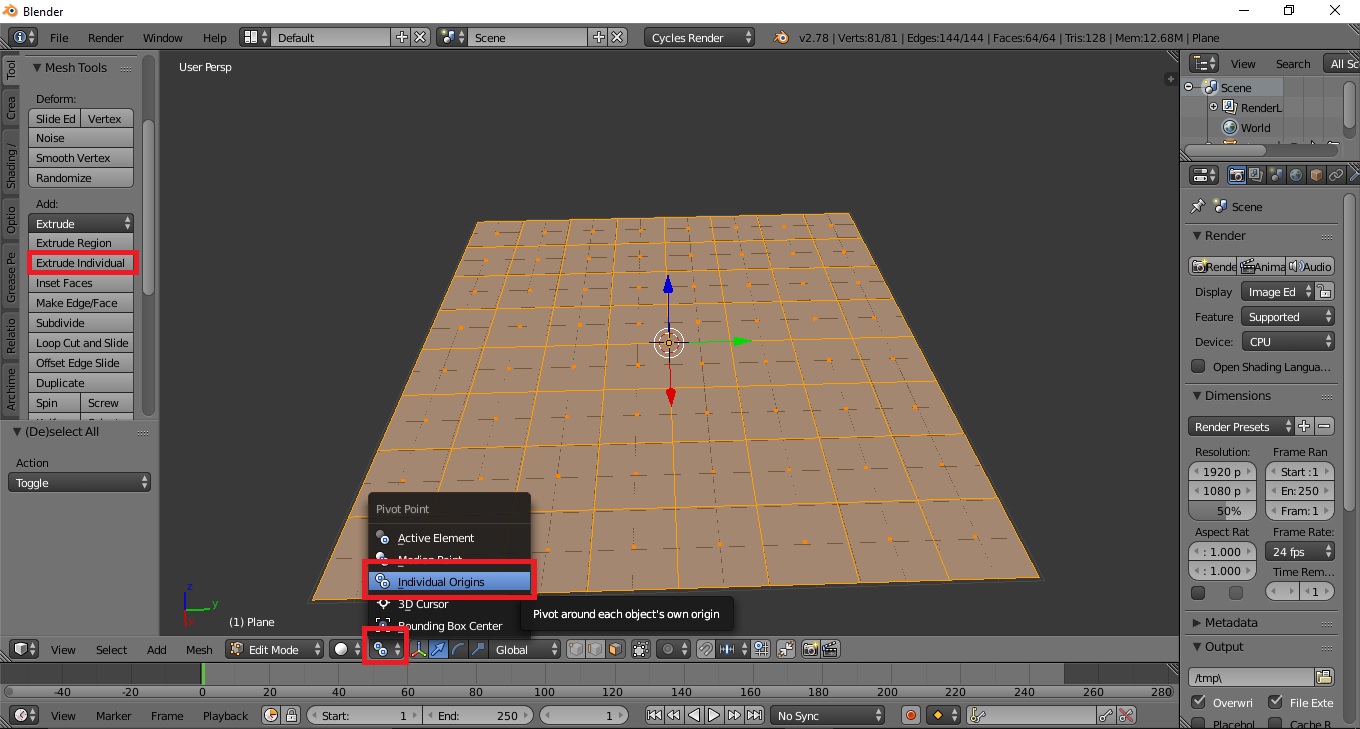This screenshot has width=1360, height=729.
Task: Open the Action Toggle dropdown
Action: coord(81,482)
